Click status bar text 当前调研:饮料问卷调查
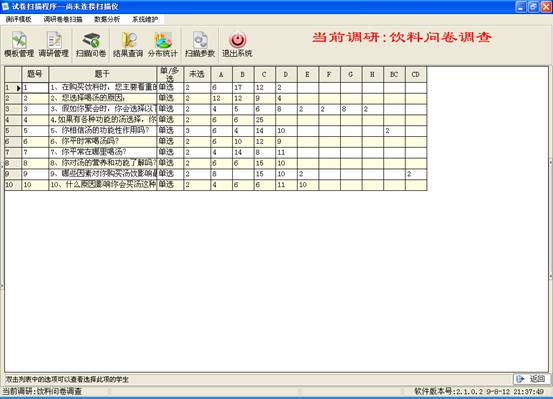The width and height of the screenshot is (553, 399). [42, 391]
